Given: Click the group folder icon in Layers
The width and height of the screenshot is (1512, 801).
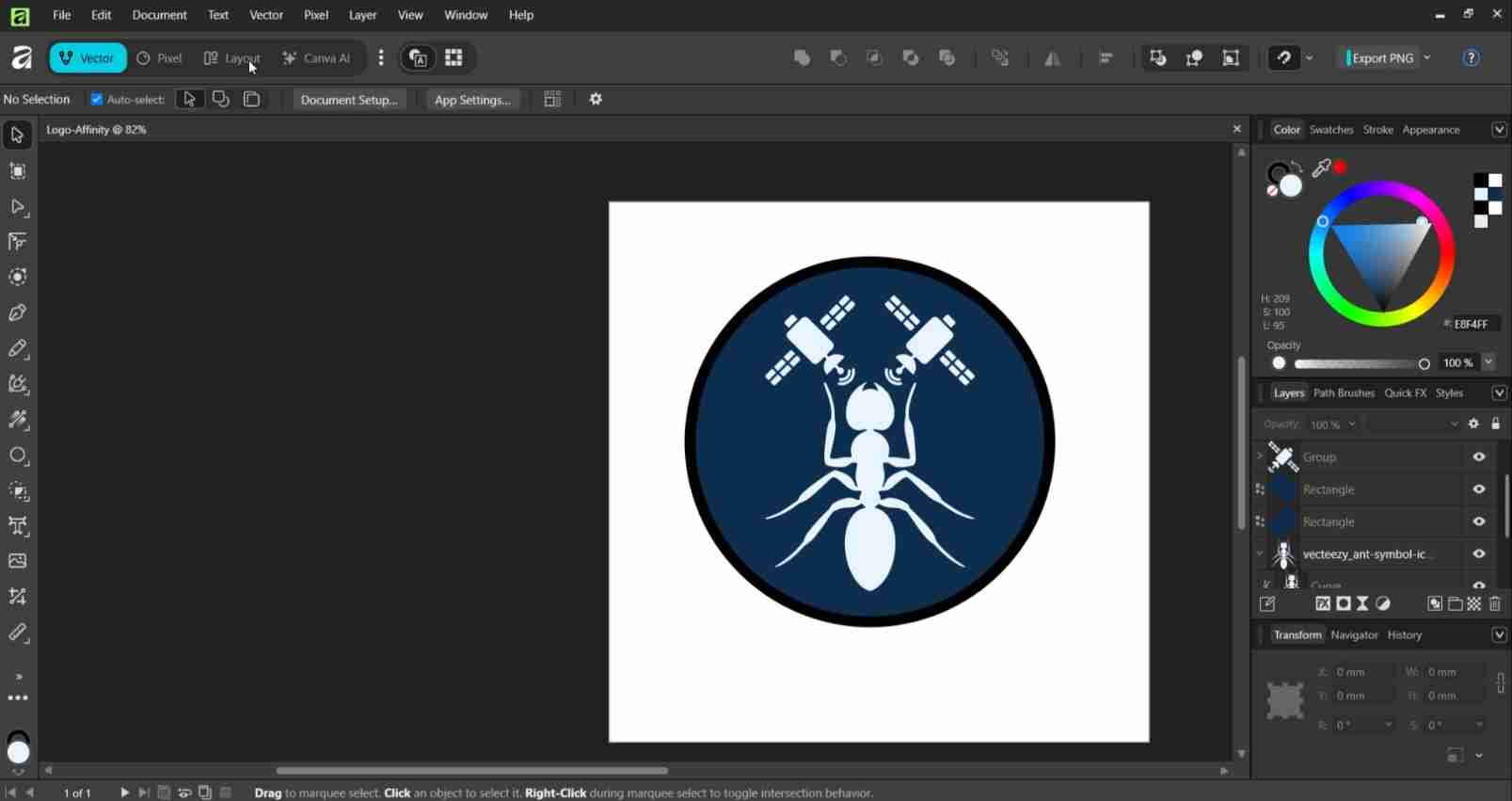Looking at the screenshot, I should click(x=1456, y=604).
